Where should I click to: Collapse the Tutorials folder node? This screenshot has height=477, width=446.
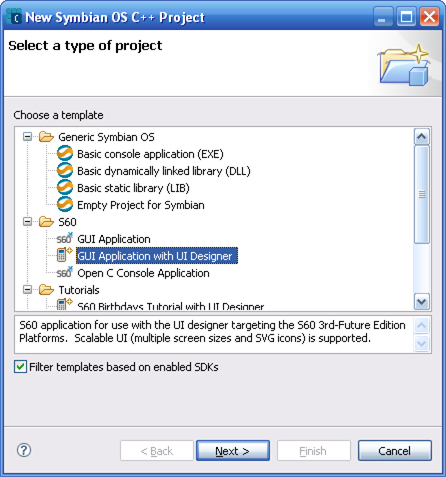click(28, 290)
